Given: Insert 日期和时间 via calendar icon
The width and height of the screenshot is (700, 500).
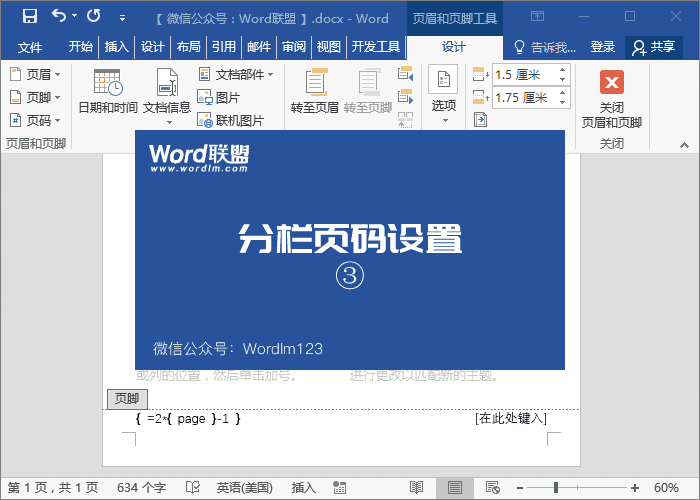Looking at the screenshot, I should (108, 92).
